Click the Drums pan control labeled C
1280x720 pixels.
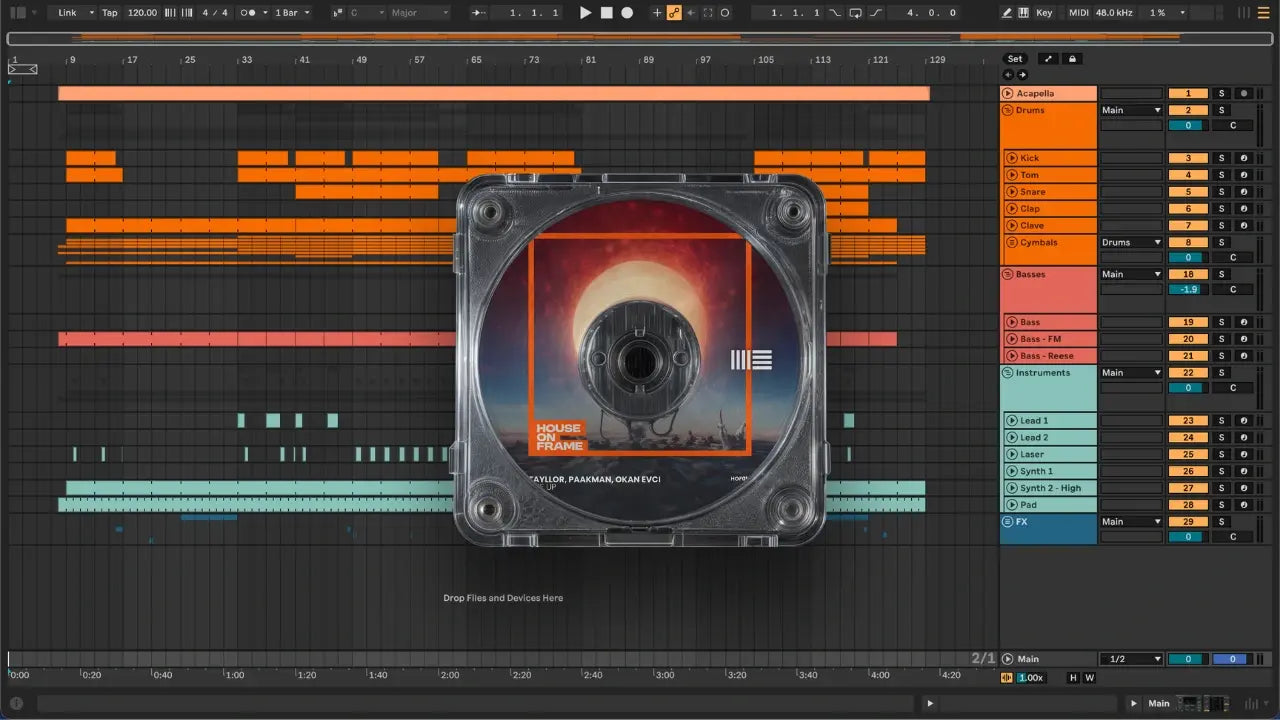[x=1233, y=126]
